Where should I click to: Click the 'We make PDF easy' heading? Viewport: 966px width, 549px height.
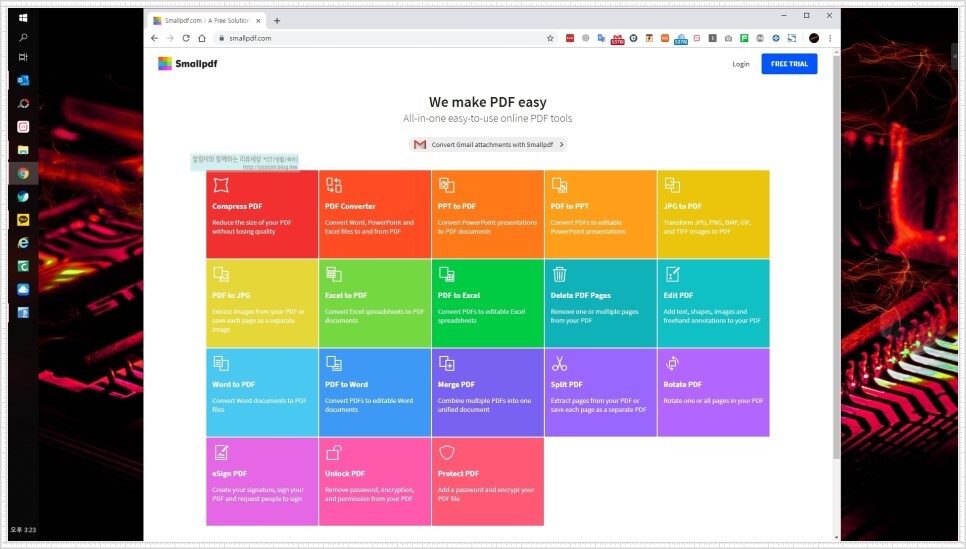point(488,102)
